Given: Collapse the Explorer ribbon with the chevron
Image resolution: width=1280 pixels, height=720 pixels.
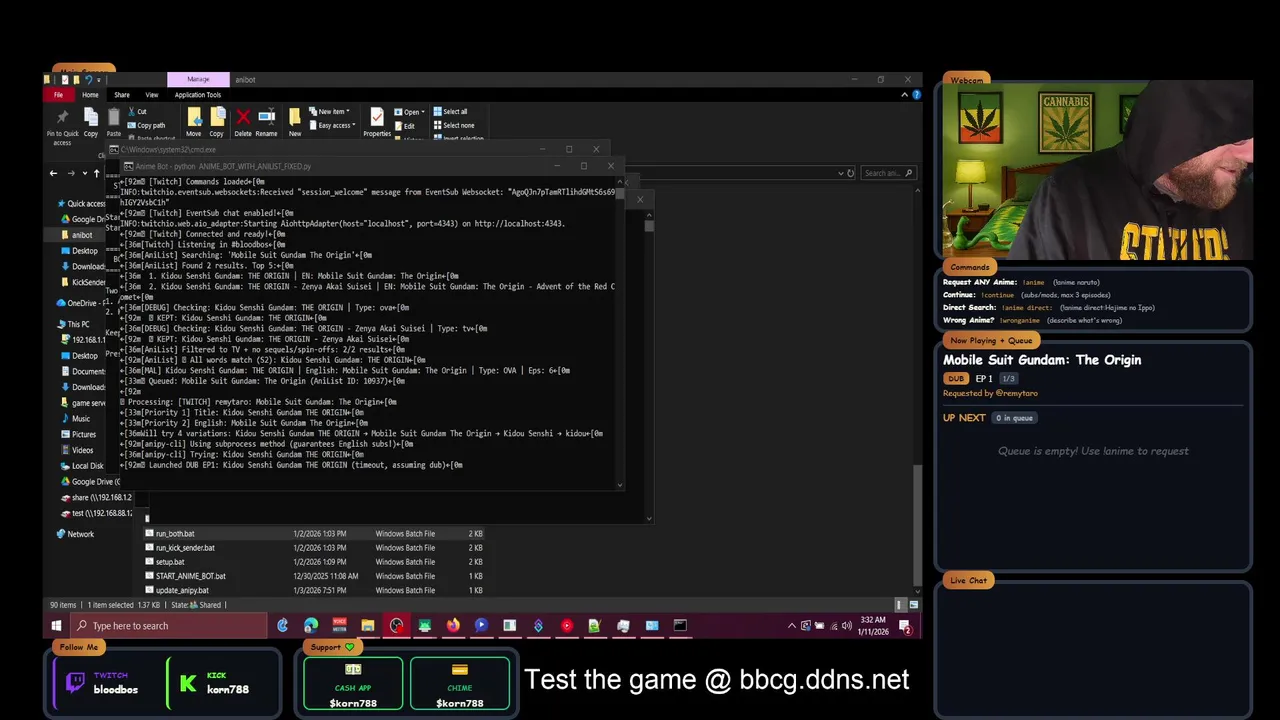Looking at the screenshot, I should [x=904, y=95].
